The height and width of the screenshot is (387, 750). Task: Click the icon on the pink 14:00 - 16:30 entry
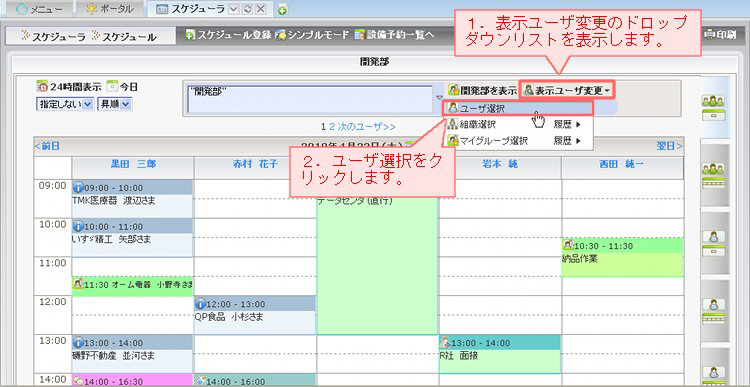point(78,381)
